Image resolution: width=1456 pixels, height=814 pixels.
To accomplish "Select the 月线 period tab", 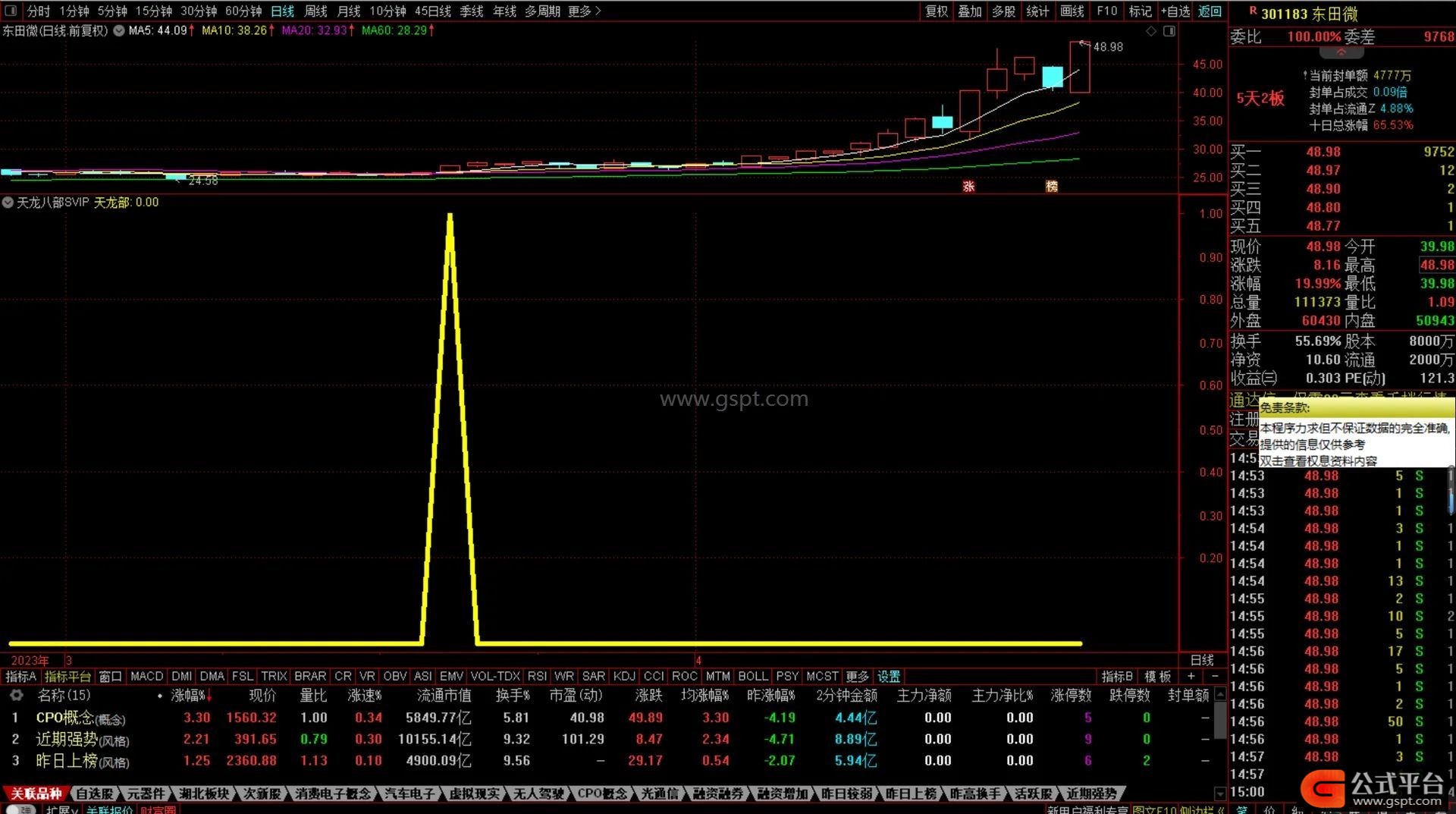I will pos(349,11).
